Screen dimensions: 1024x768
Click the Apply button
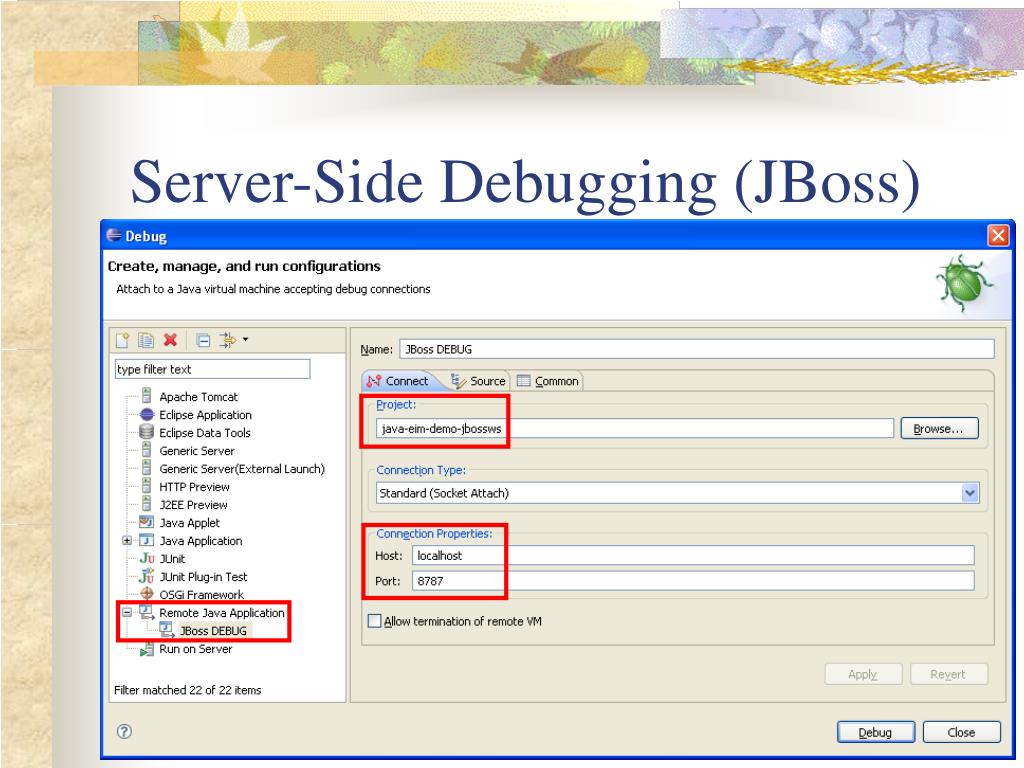[x=863, y=674]
